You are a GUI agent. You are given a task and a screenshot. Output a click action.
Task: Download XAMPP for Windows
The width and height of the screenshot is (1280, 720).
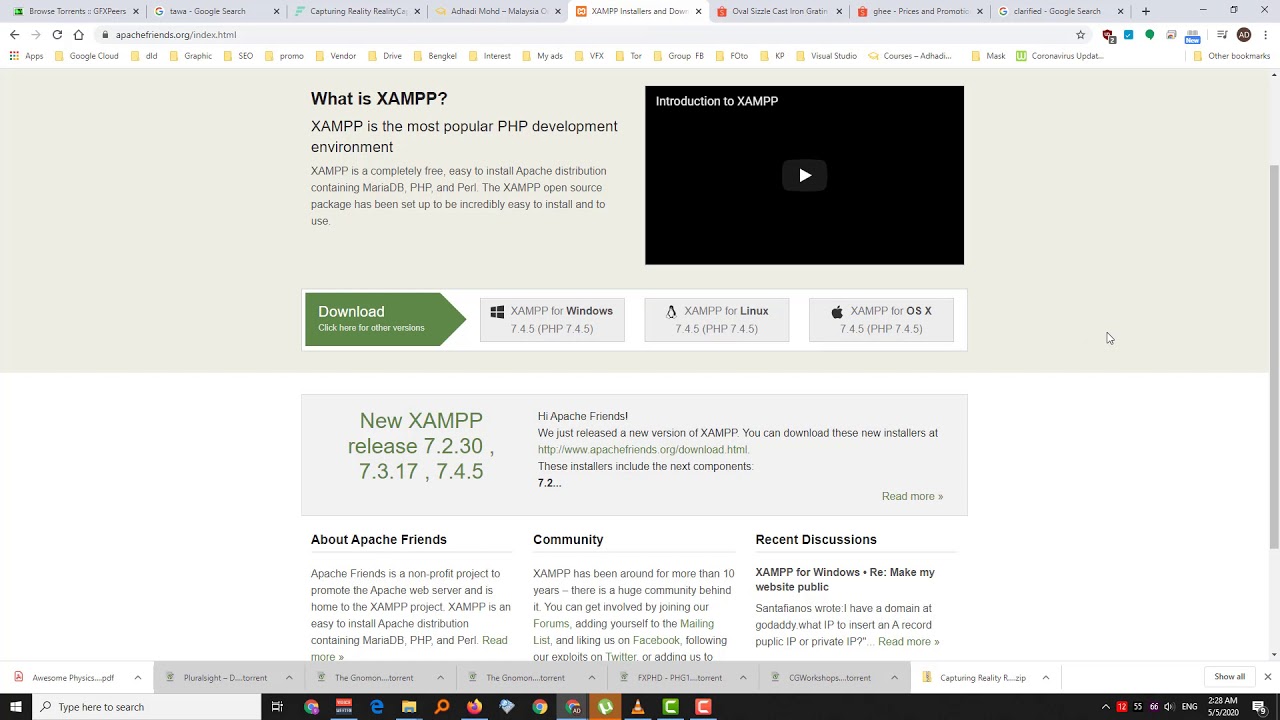click(x=552, y=320)
